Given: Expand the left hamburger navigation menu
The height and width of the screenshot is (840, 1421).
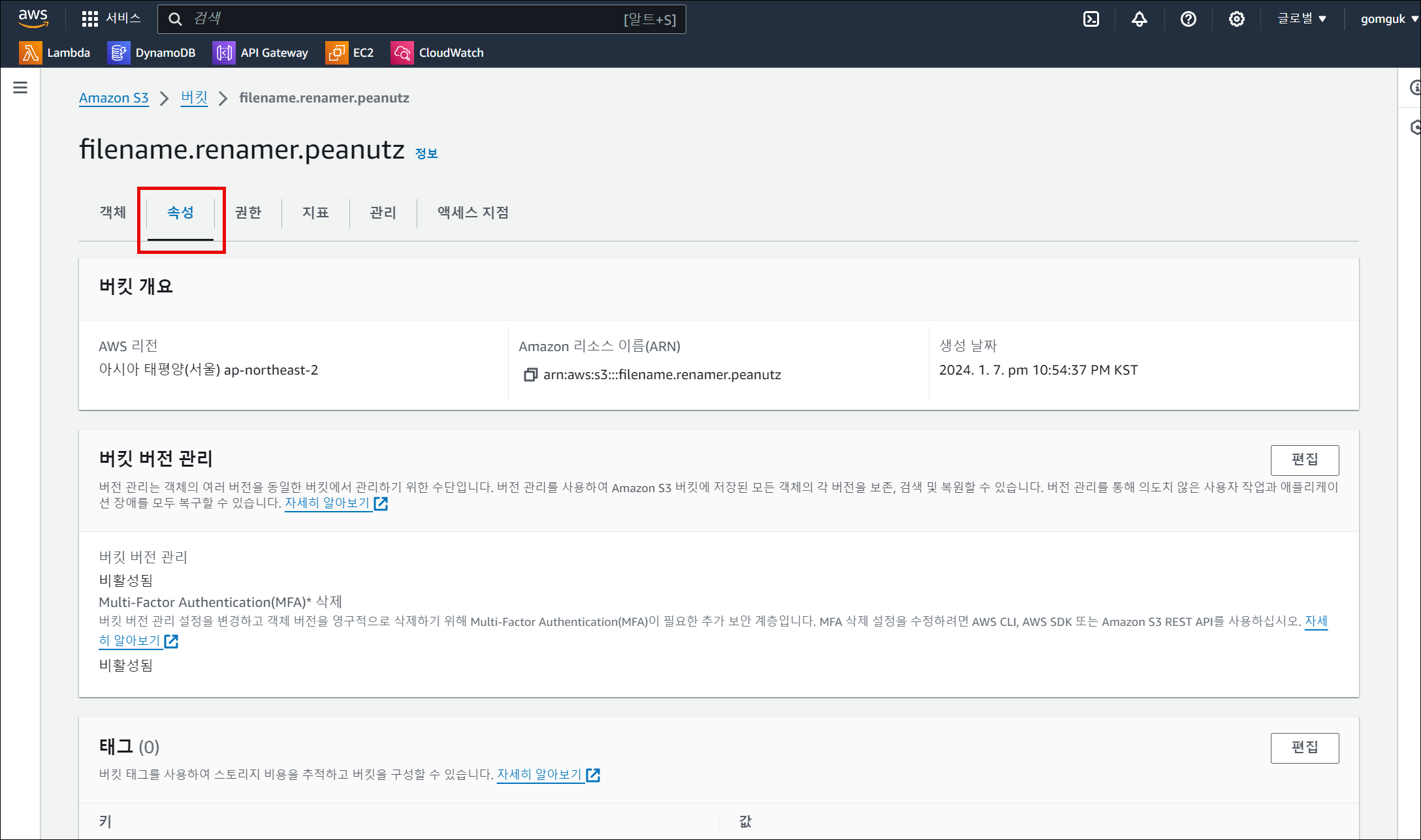Looking at the screenshot, I should tap(20, 87).
